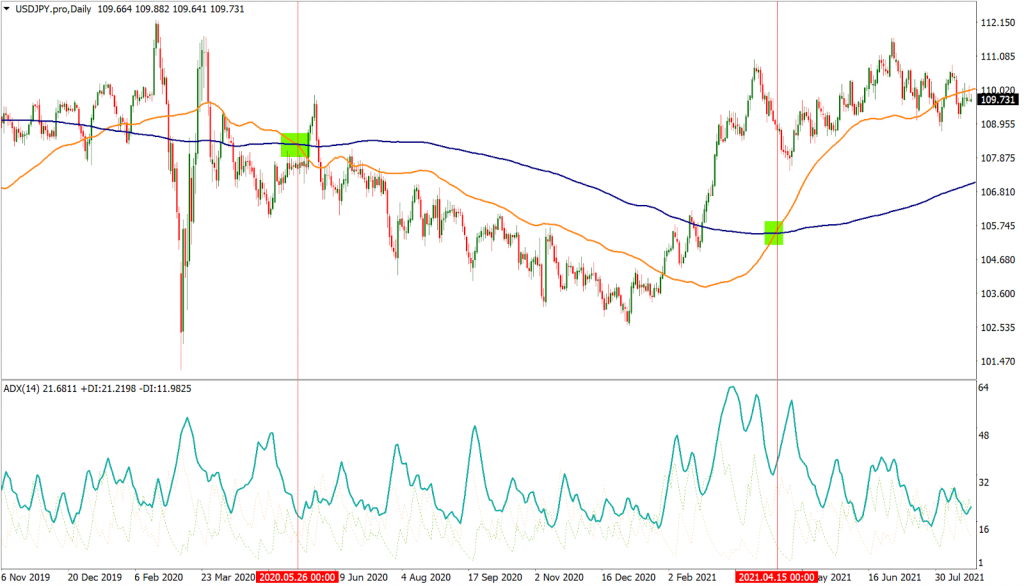1024x586 pixels.
Task: Click the green crossover marker near May 2020
Action: (x=297, y=146)
